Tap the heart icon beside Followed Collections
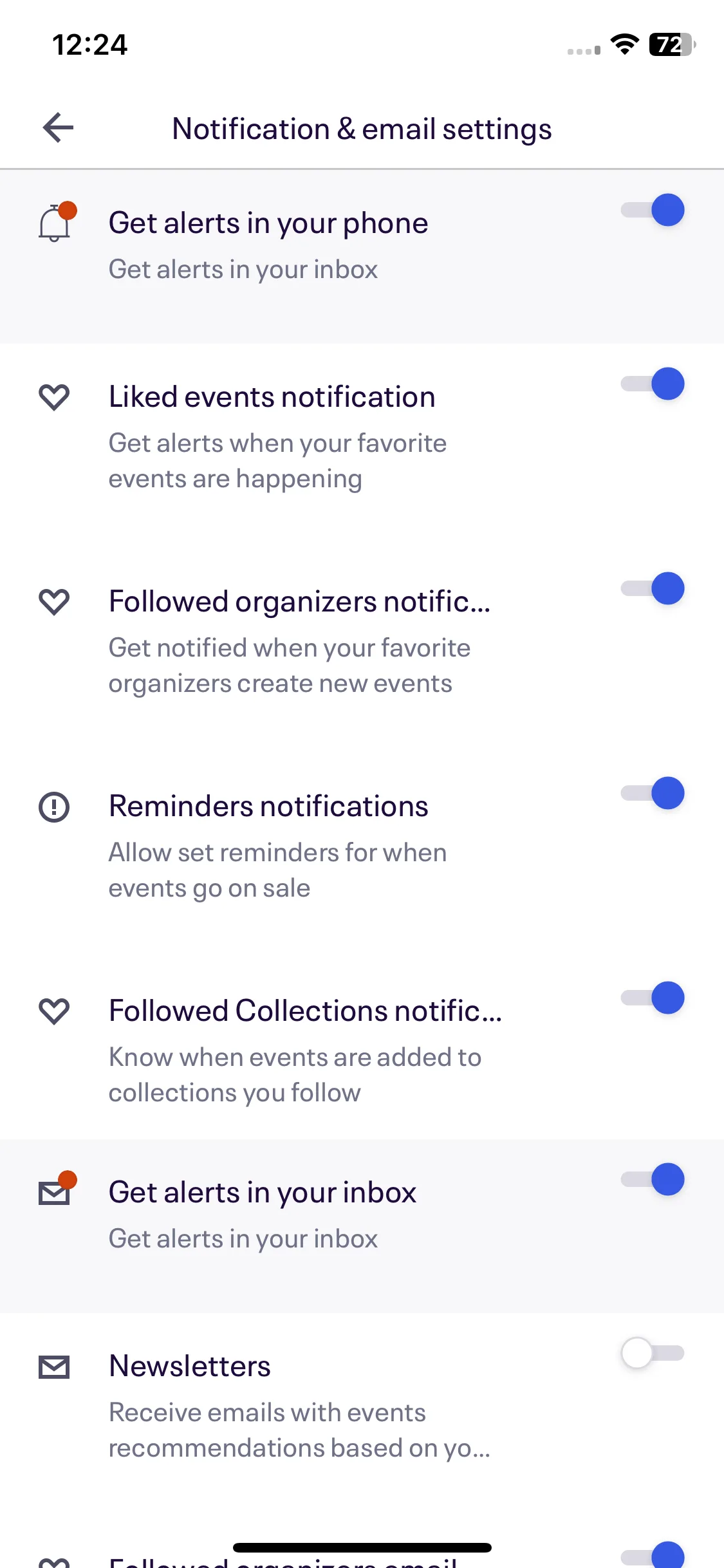 pos(54,1011)
